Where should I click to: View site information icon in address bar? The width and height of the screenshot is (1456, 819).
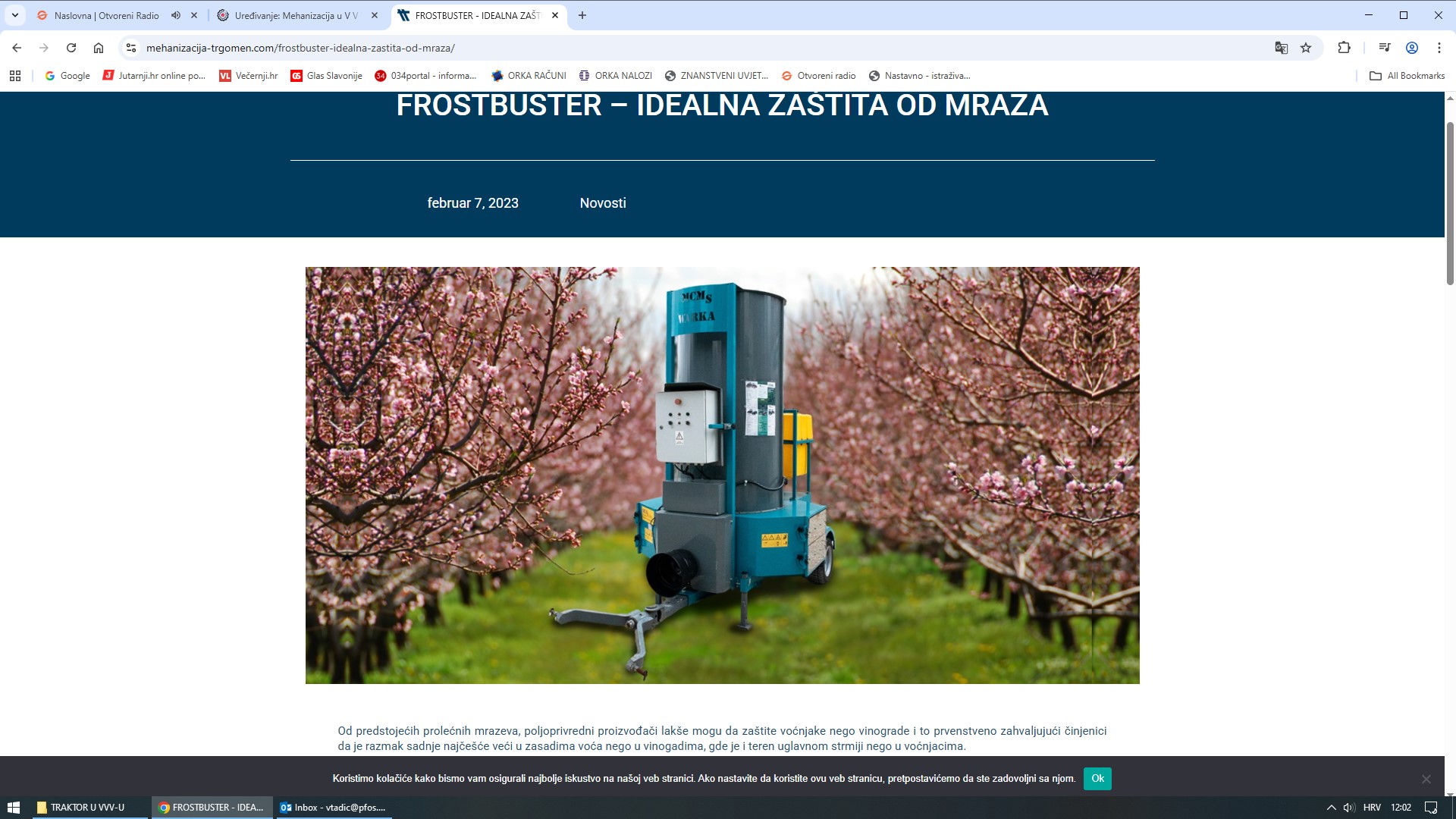point(131,48)
